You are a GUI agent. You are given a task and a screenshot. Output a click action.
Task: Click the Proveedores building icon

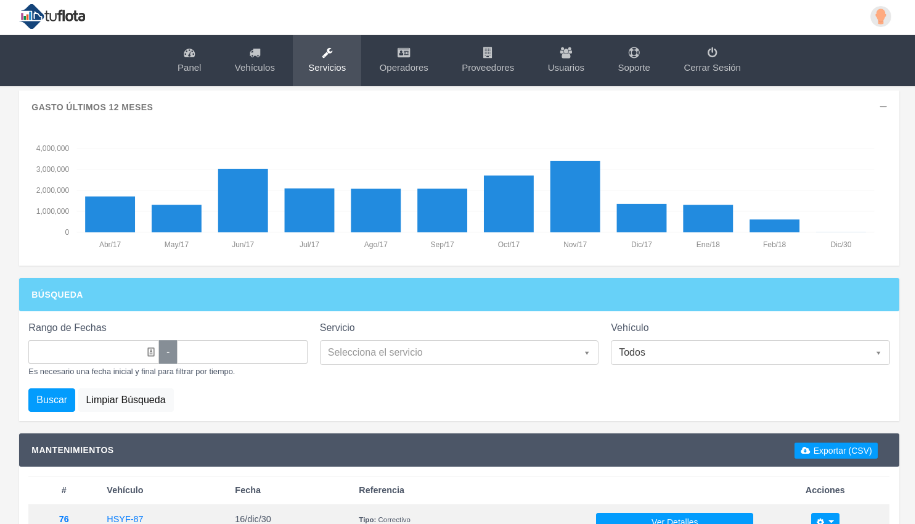coord(487,52)
